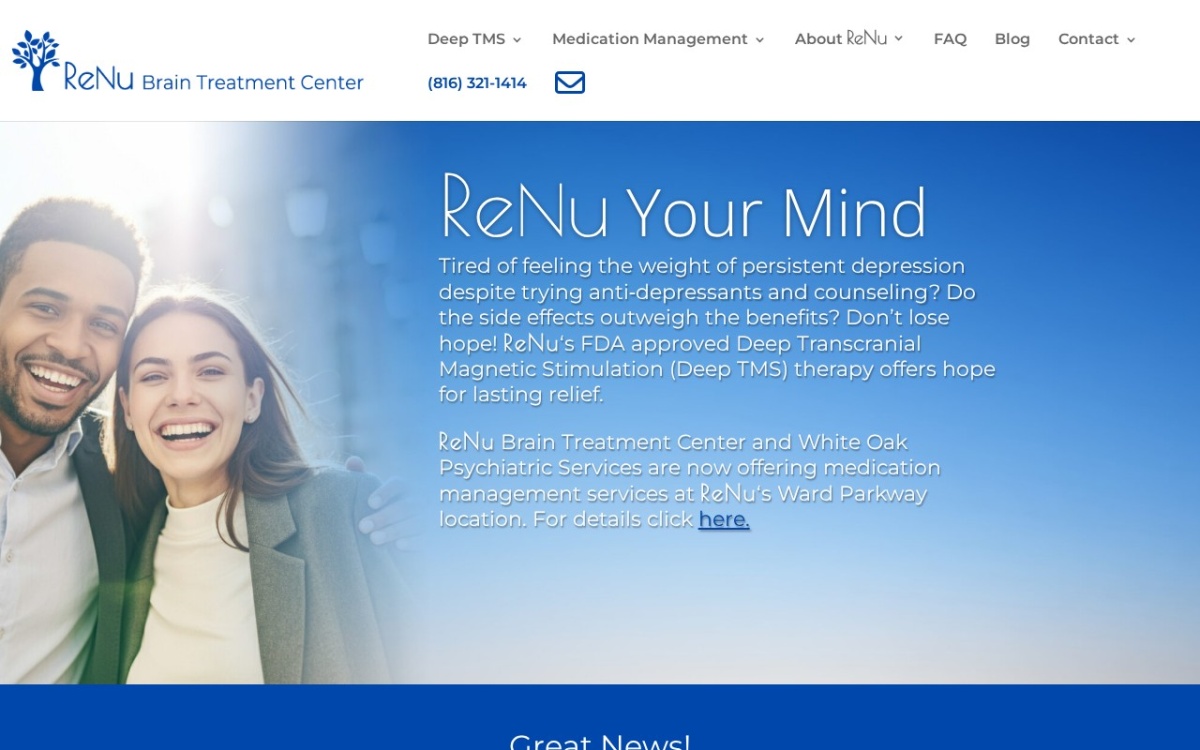The width and height of the screenshot is (1200, 750).
Task: Expand the Contact chevron
Action: 1131,40
